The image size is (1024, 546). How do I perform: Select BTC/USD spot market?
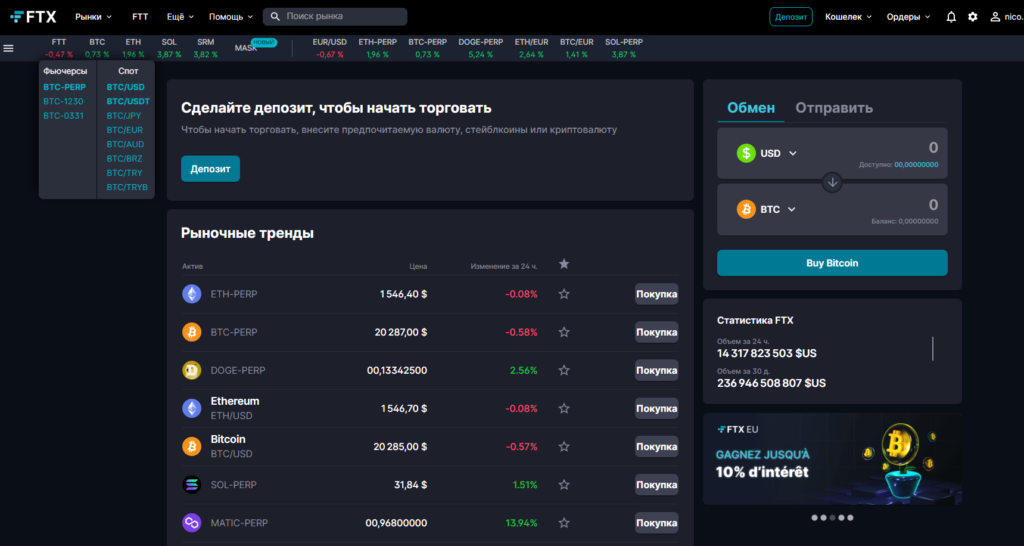[125, 87]
